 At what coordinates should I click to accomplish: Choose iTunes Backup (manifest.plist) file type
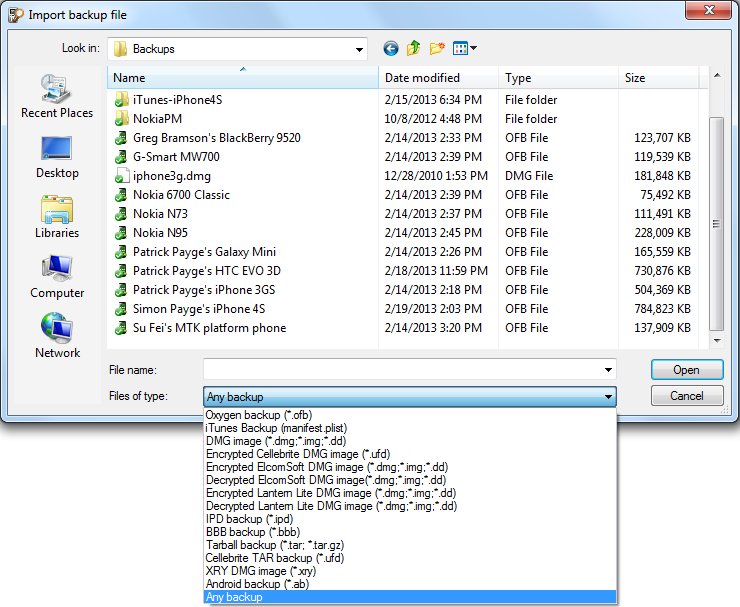(410, 428)
